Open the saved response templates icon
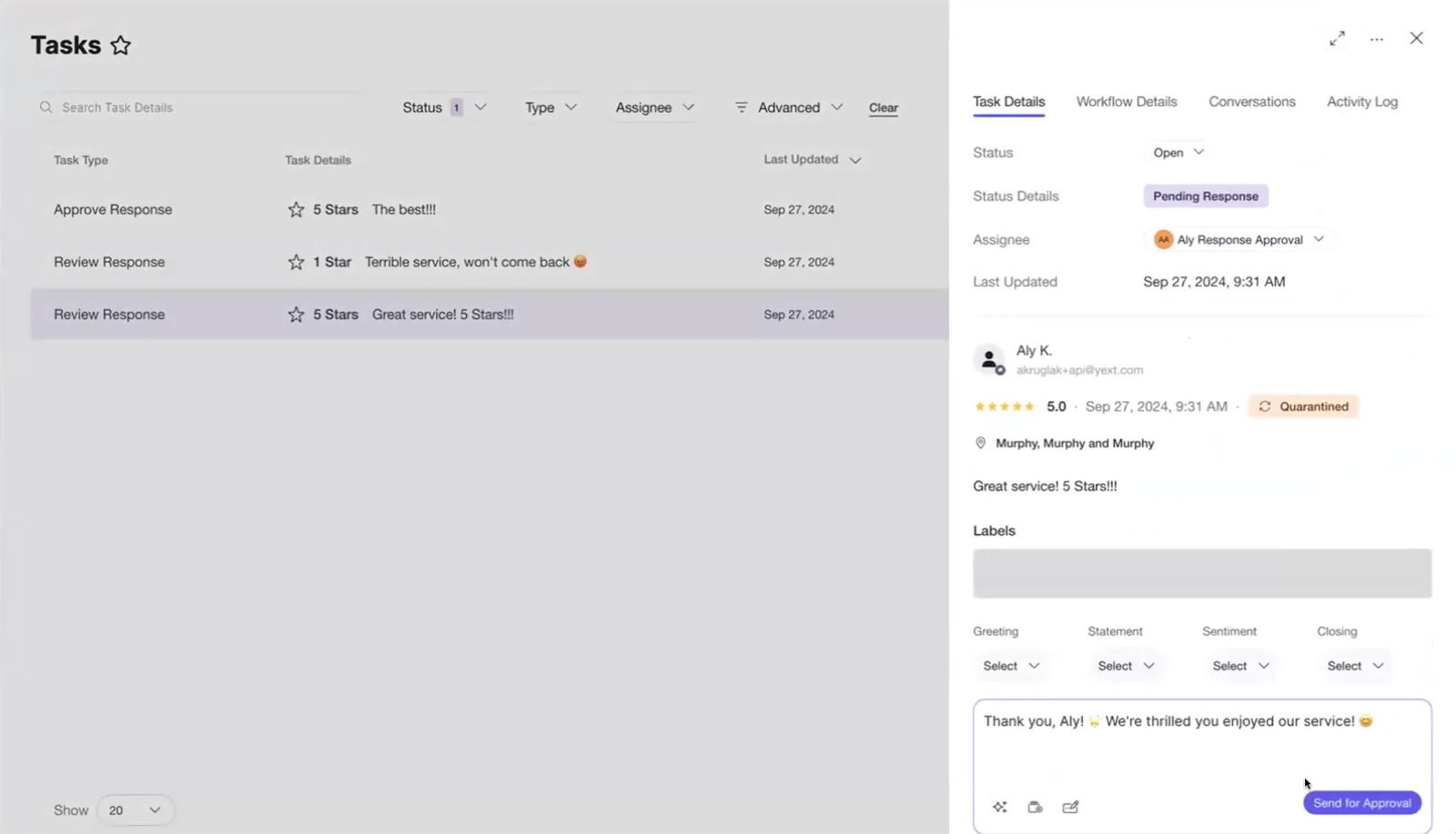 [x=1035, y=807]
